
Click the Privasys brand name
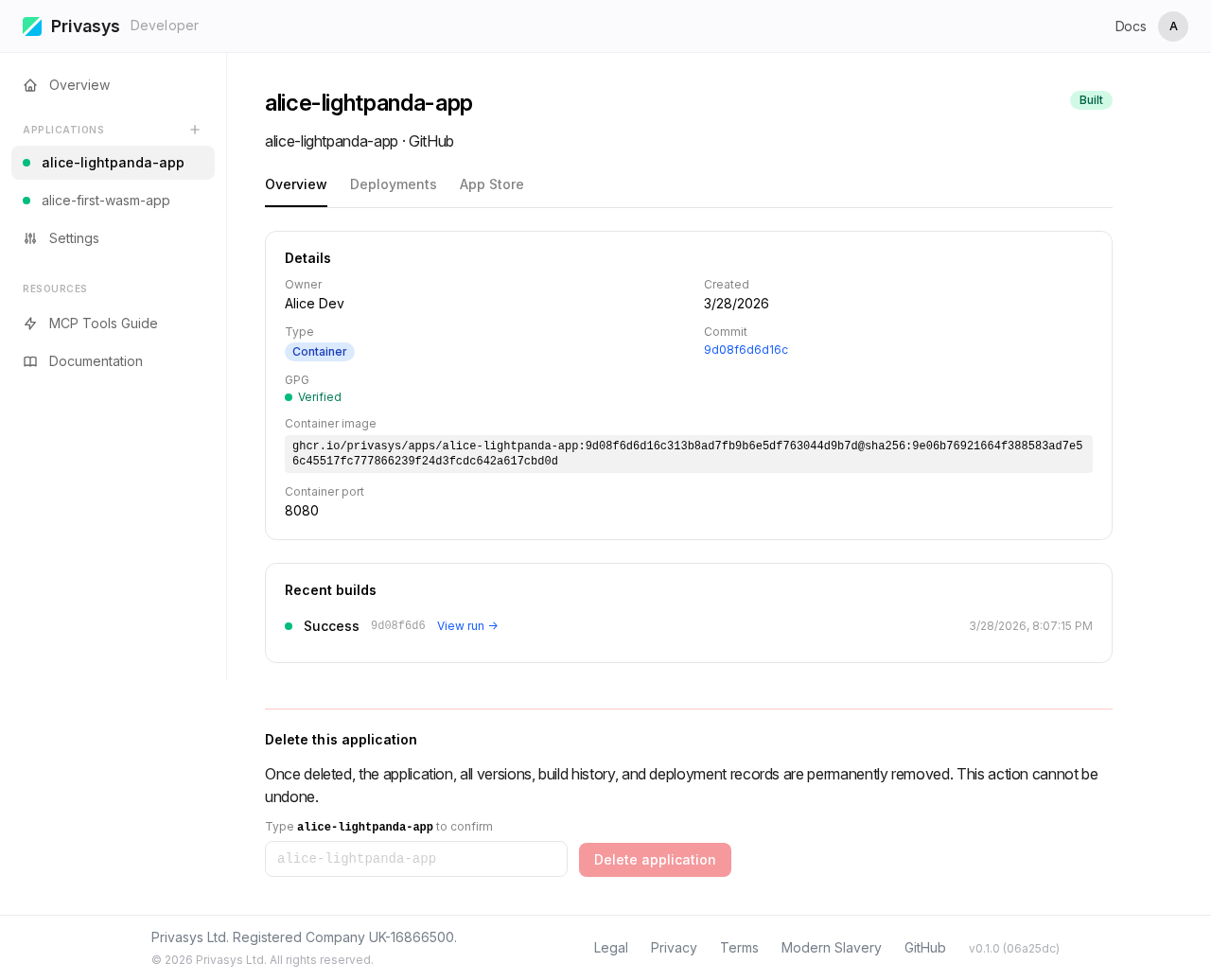coord(85,26)
